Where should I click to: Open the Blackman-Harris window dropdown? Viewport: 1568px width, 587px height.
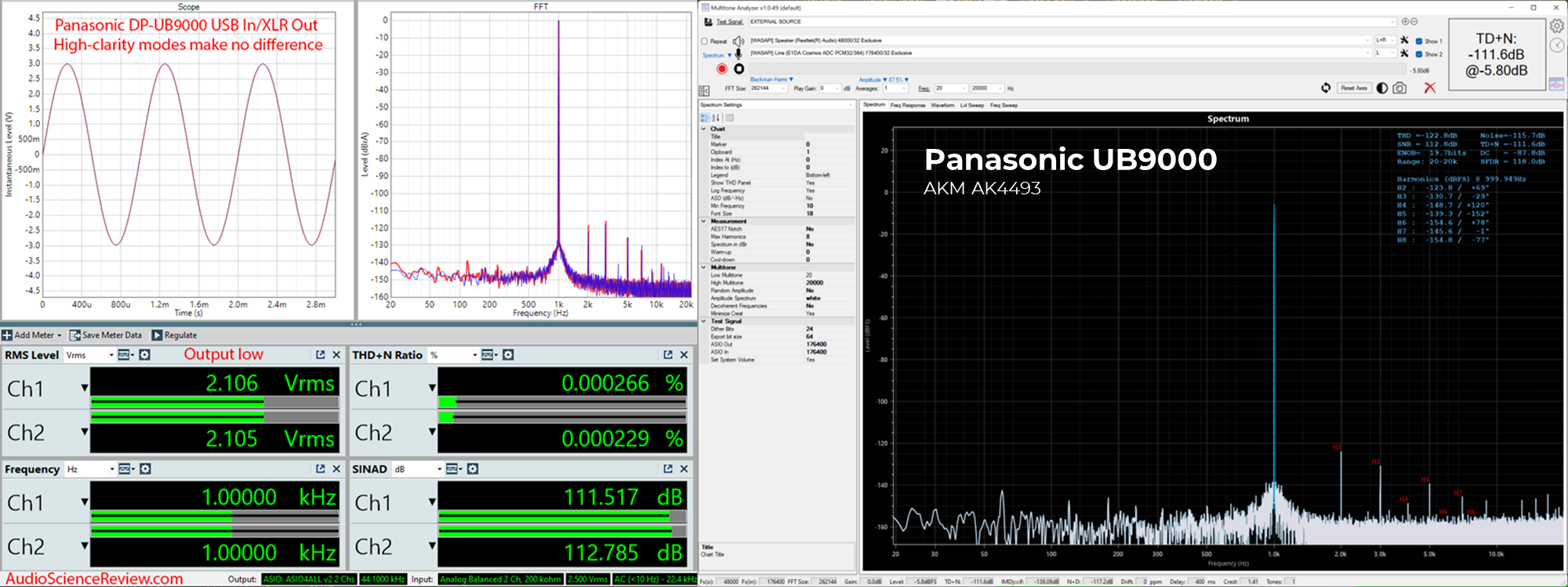tap(771, 79)
